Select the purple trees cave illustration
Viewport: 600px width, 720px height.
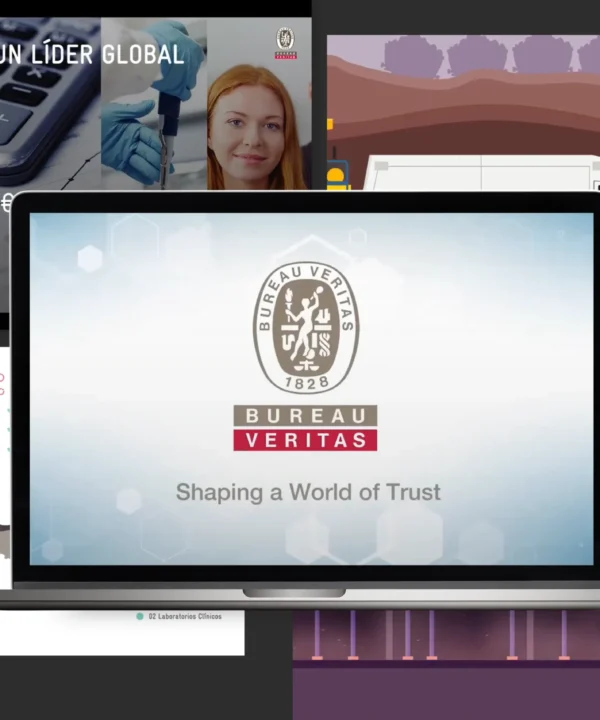(x=463, y=112)
